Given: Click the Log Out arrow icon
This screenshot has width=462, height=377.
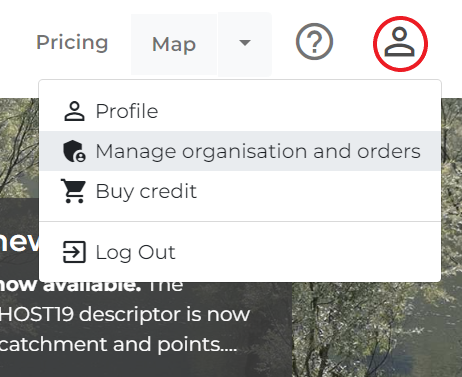Looking at the screenshot, I should [74, 252].
